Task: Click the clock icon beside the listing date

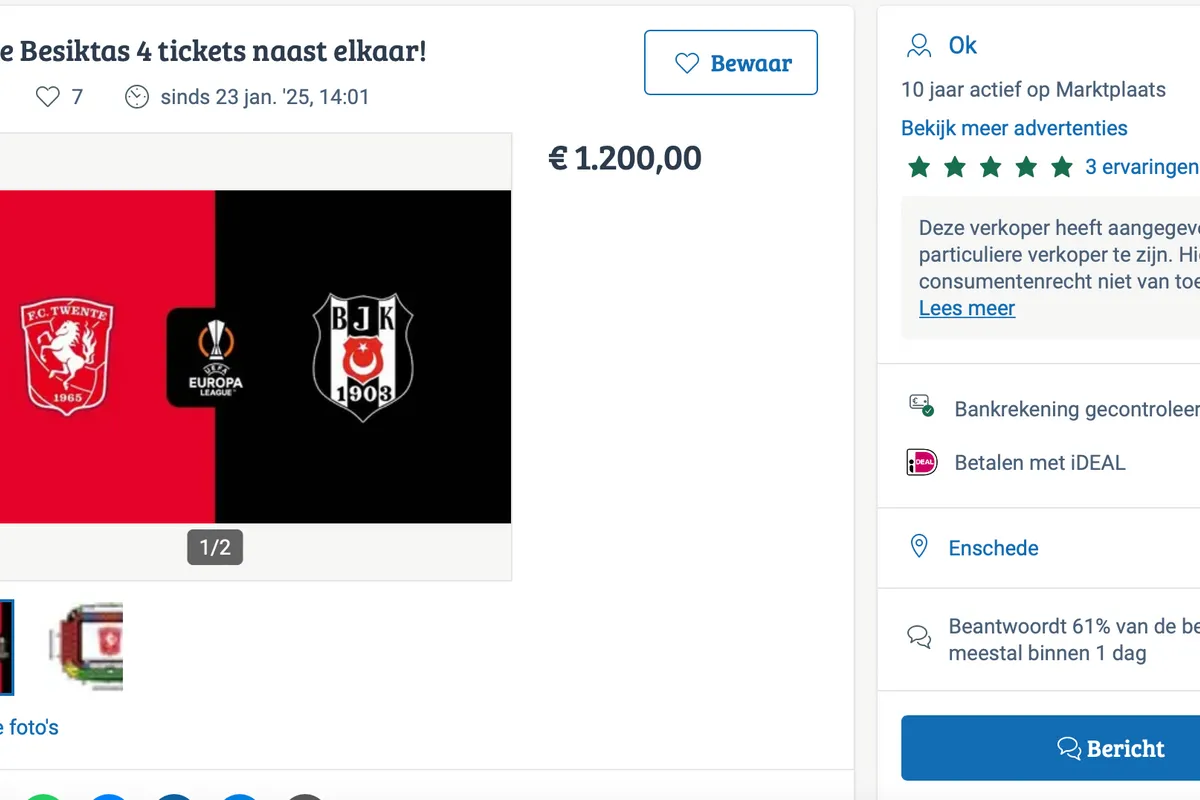Action: 136,96
